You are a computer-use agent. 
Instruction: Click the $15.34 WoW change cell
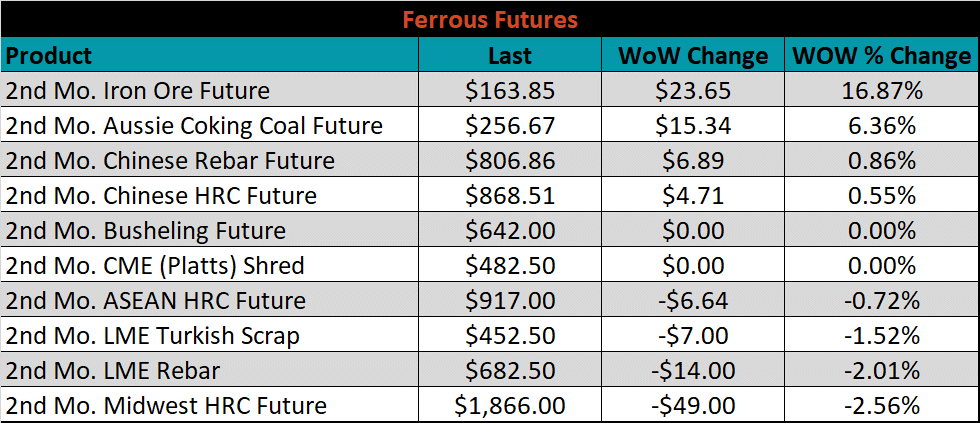[693, 125]
